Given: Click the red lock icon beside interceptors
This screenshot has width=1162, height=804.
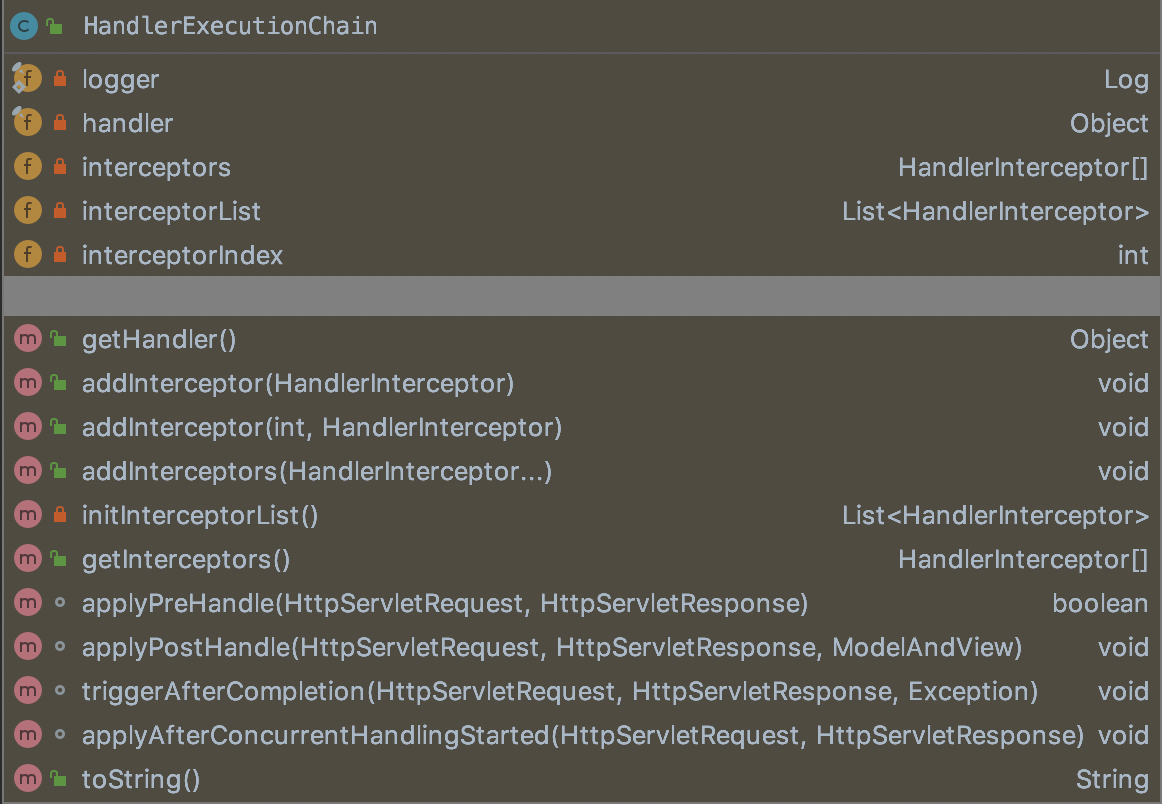Looking at the screenshot, I should pos(60,167).
